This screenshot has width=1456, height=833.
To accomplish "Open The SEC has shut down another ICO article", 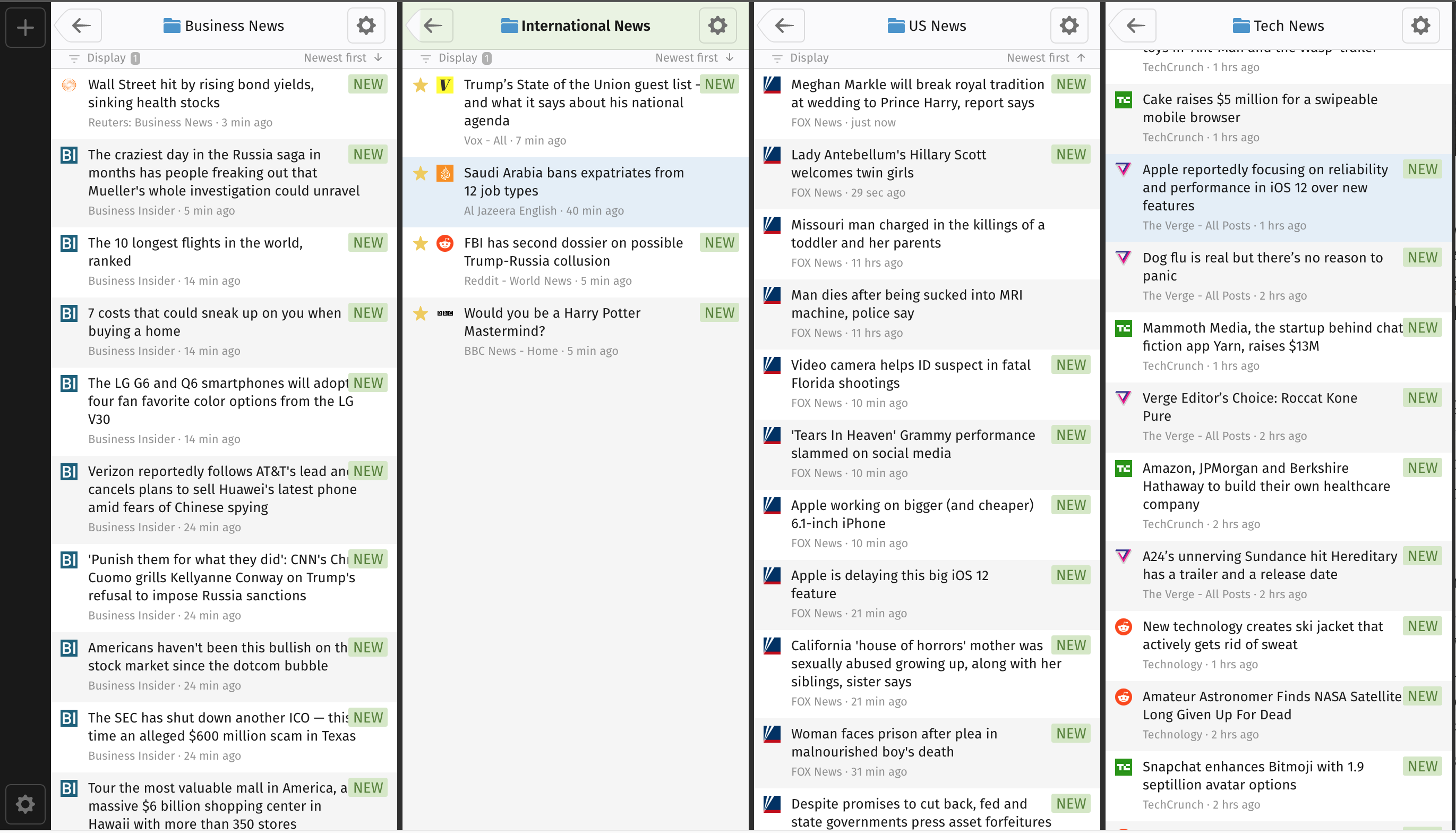I will point(224,737).
